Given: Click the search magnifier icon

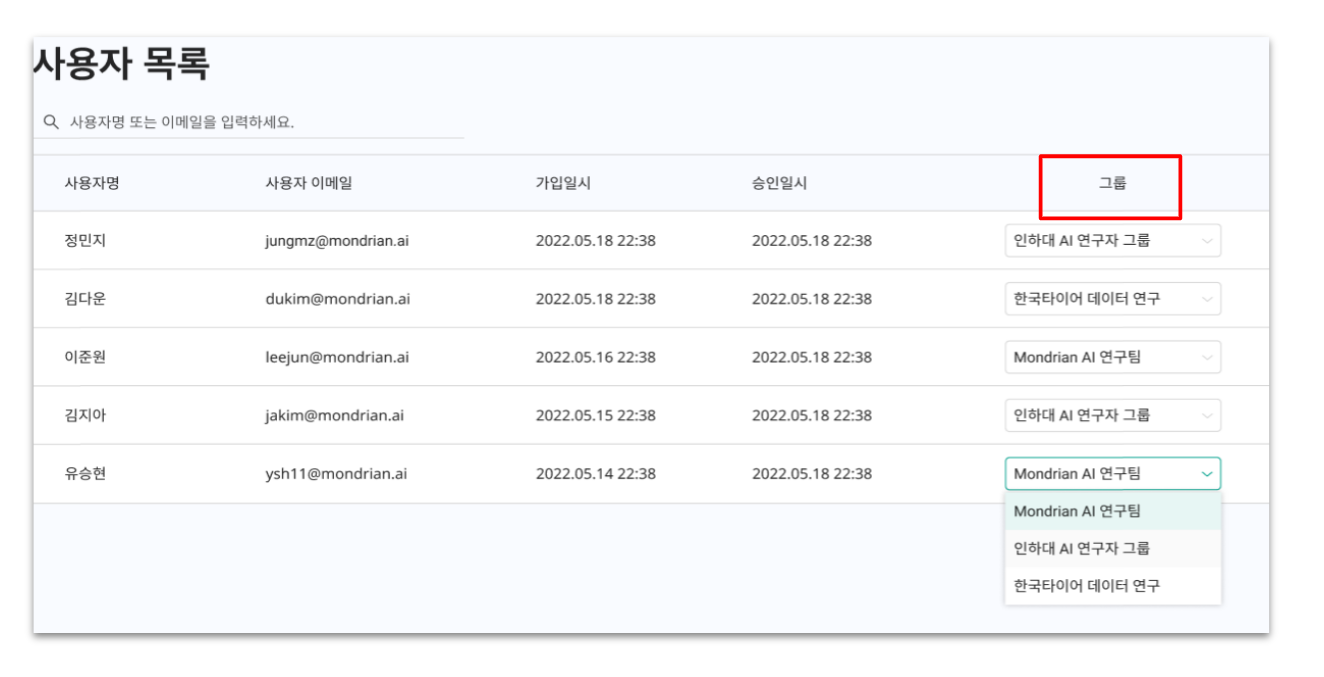Looking at the screenshot, I should coord(50,123).
